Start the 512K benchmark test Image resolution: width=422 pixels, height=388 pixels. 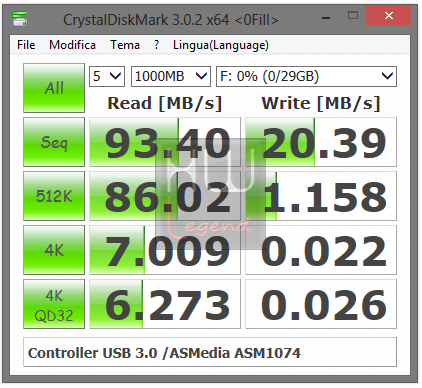(x=54, y=196)
